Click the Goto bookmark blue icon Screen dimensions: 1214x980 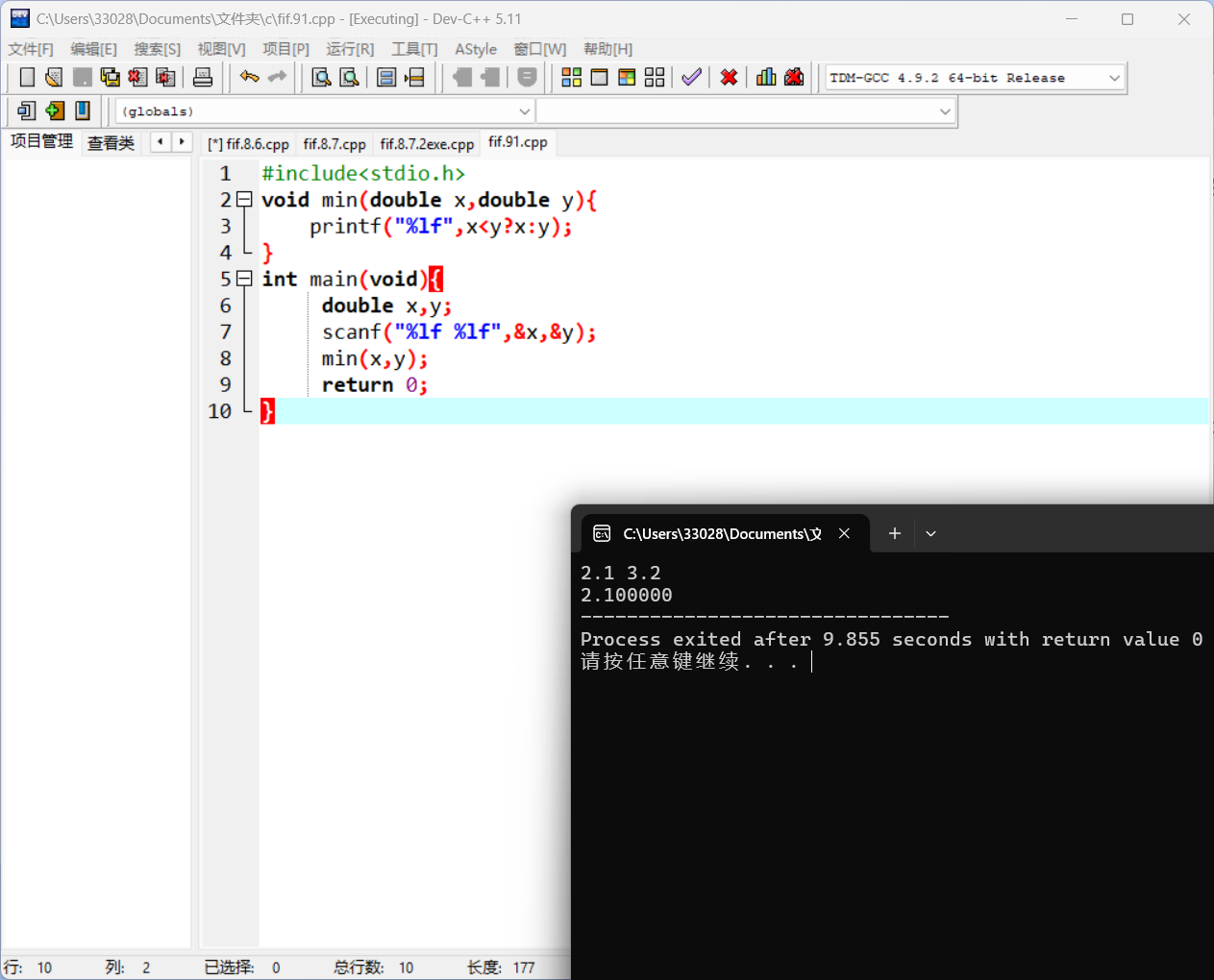pos(83,111)
